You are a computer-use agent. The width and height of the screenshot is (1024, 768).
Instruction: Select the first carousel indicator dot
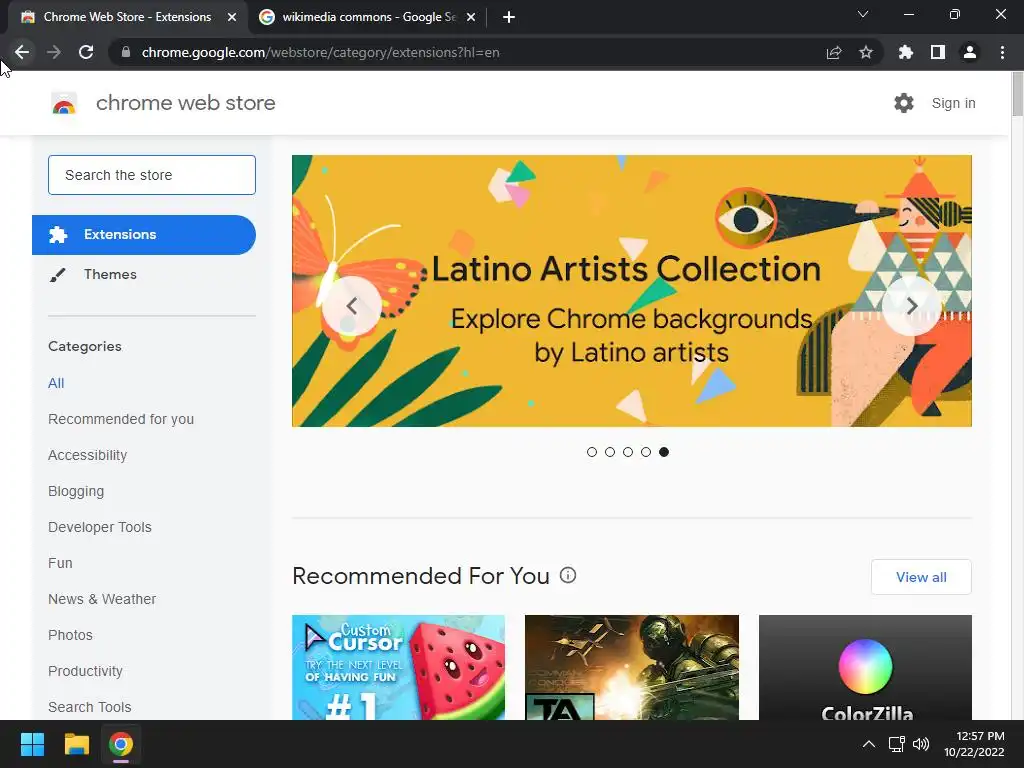pyautogui.click(x=592, y=452)
